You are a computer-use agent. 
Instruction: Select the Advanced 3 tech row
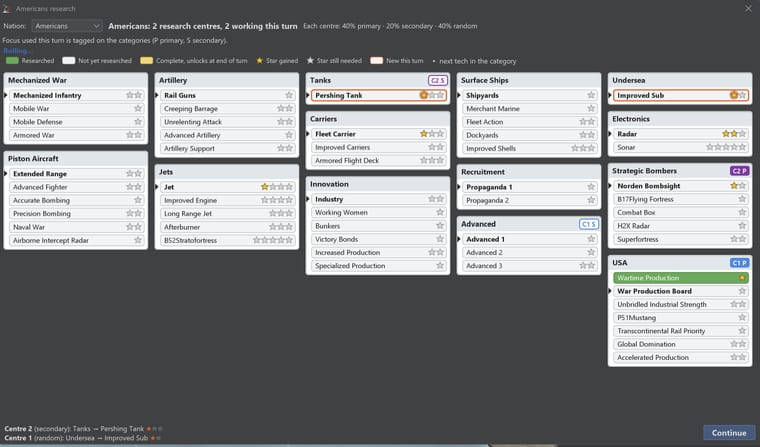[x=529, y=266]
